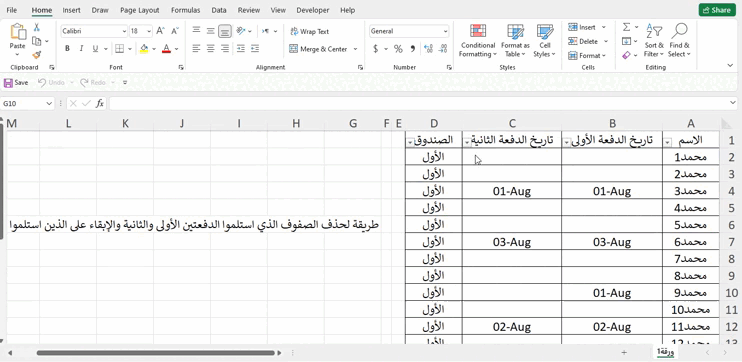
Task: Open filter dropdown on الصندوق header
Action: click(x=410, y=141)
